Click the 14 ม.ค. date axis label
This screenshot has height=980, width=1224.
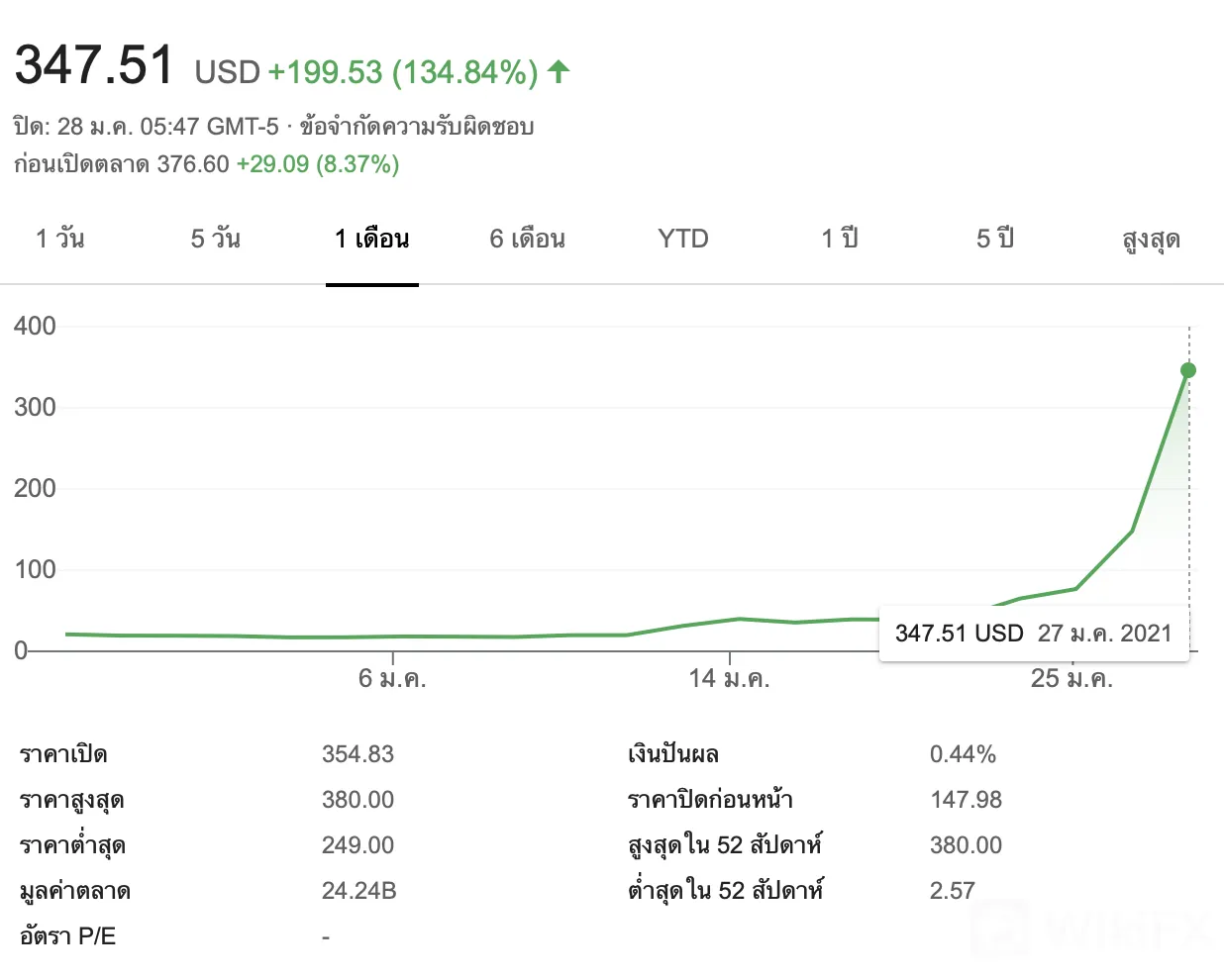coord(730,678)
